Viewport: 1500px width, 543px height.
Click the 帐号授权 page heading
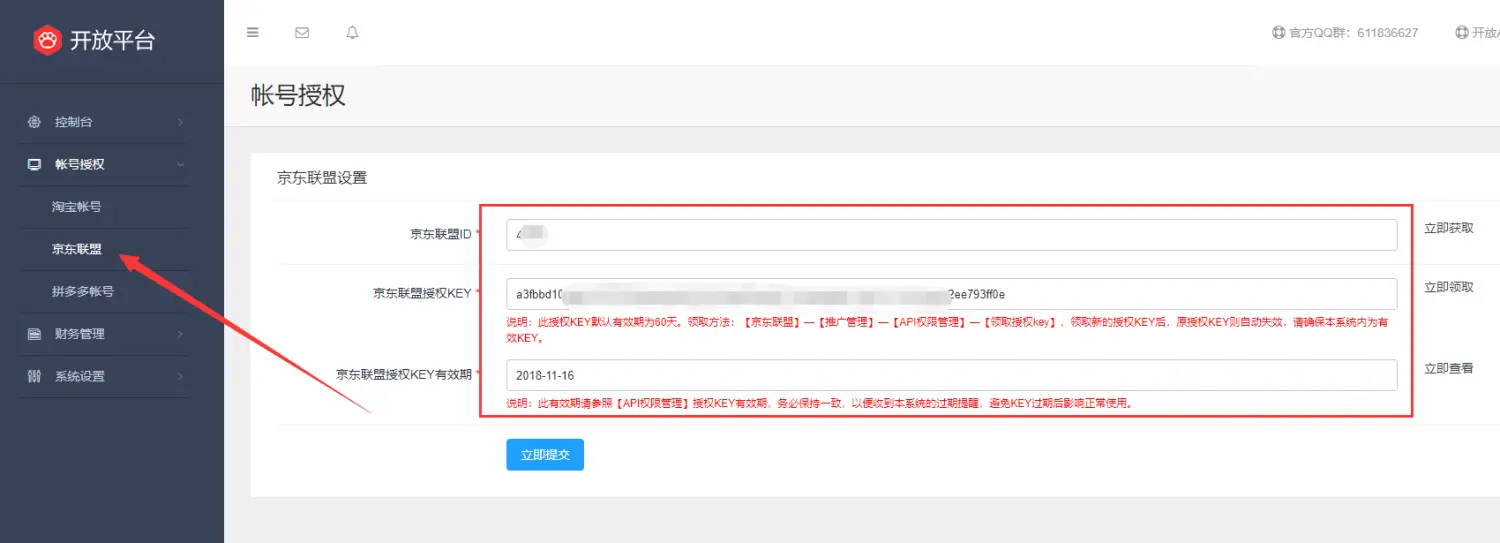pyautogui.click(x=298, y=96)
